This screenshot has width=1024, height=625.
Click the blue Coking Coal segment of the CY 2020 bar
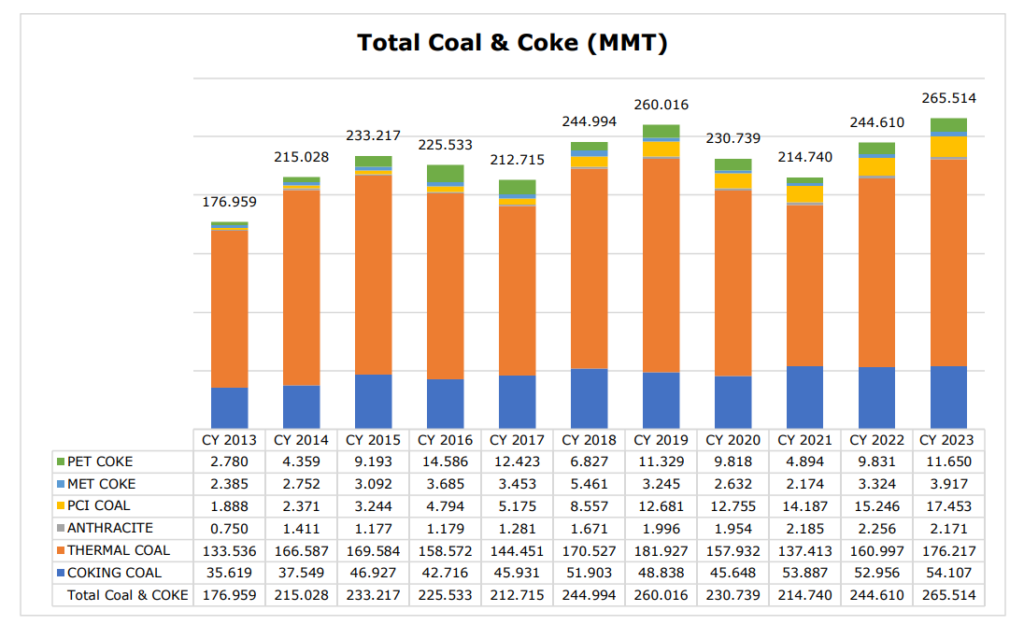(x=731, y=400)
